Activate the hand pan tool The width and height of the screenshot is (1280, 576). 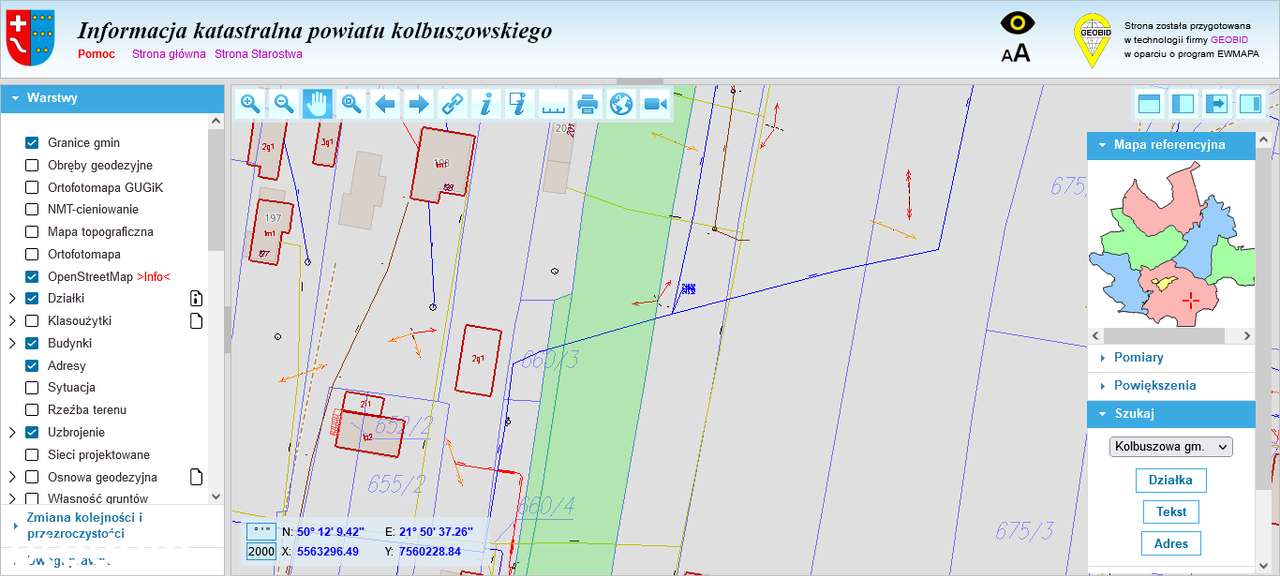(x=318, y=103)
